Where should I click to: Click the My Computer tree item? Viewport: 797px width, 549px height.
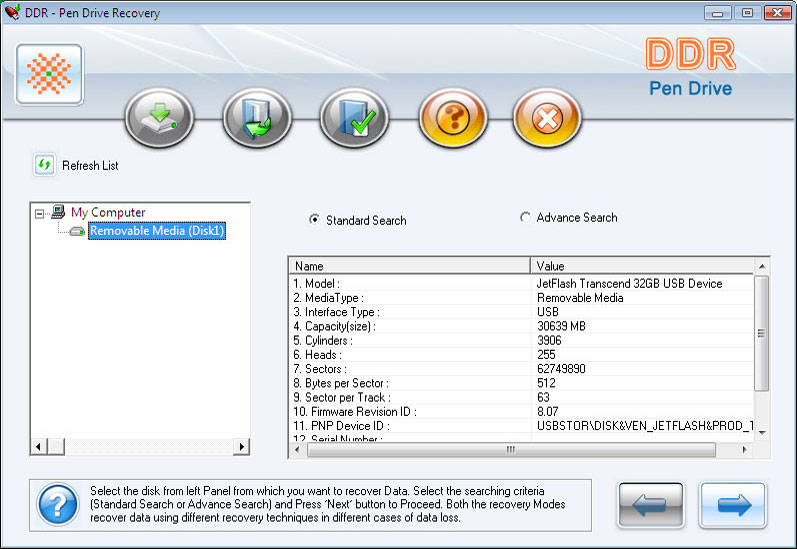click(x=108, y=212)
